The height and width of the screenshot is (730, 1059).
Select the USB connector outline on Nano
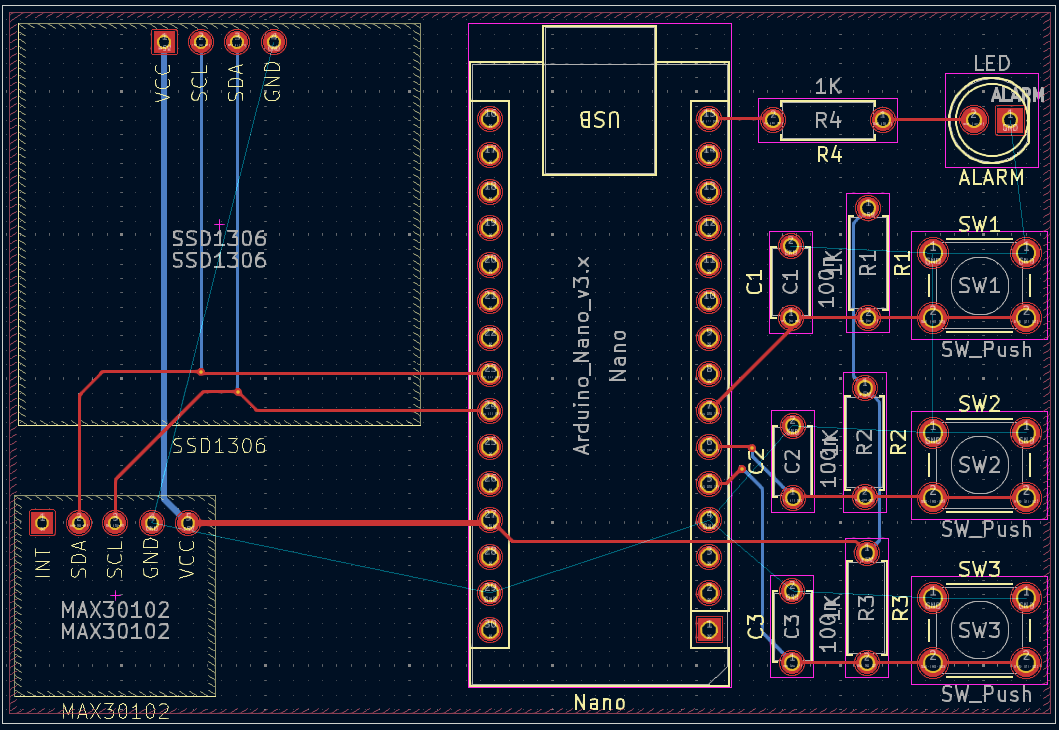click(x=600, y=100)
